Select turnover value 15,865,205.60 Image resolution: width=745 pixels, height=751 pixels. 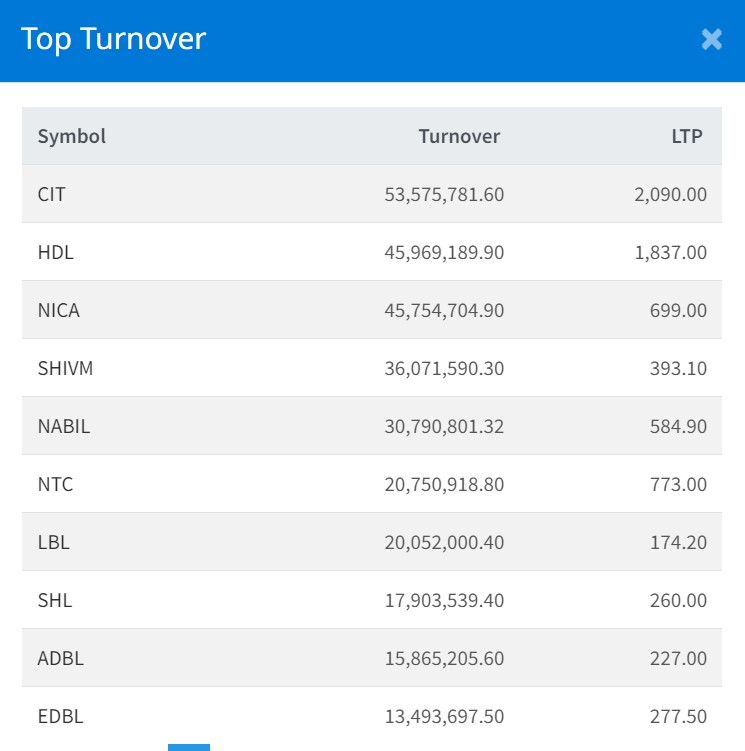coord(444,658)
